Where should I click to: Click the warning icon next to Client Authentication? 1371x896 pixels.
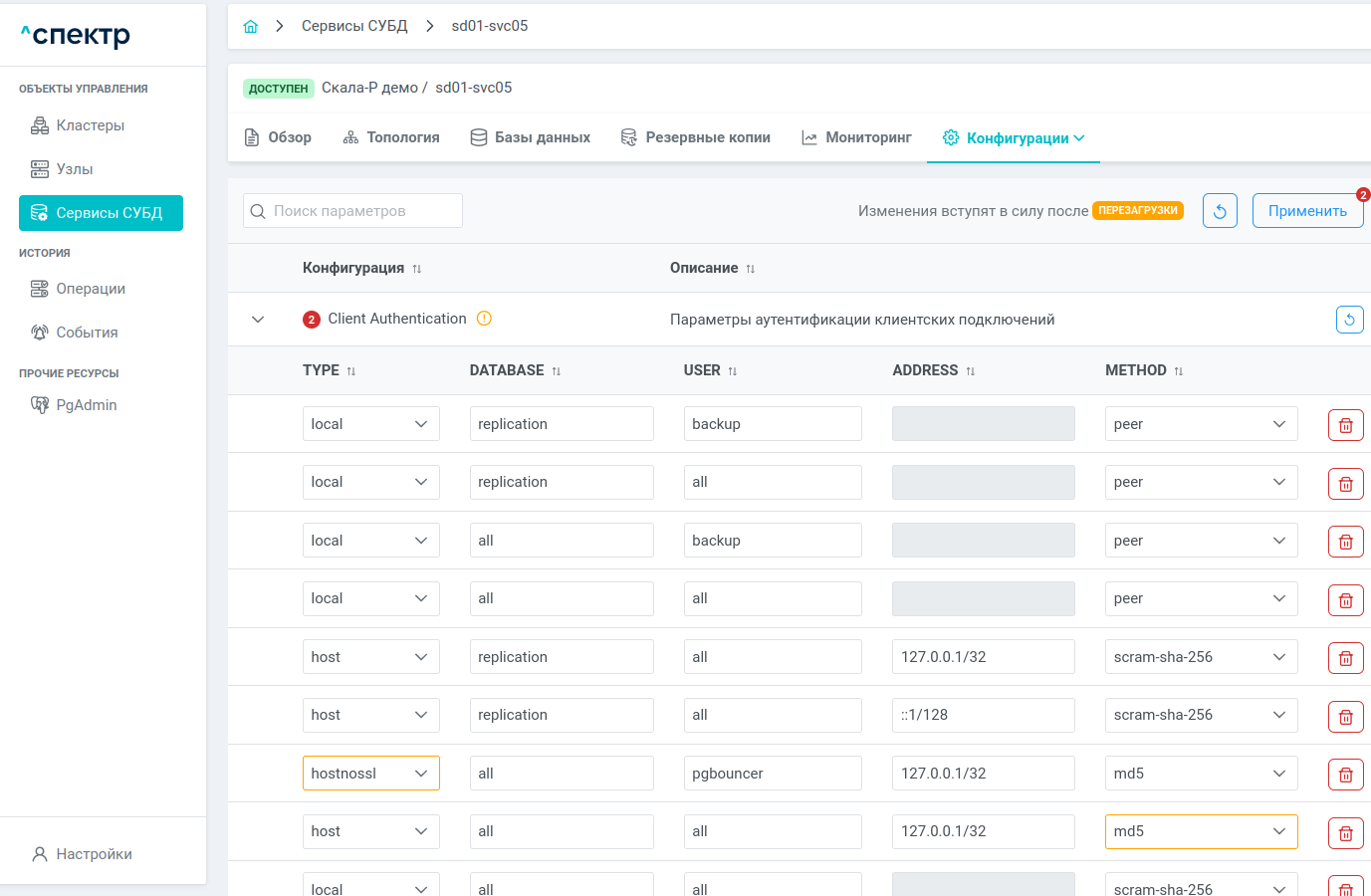click(484, 319)
